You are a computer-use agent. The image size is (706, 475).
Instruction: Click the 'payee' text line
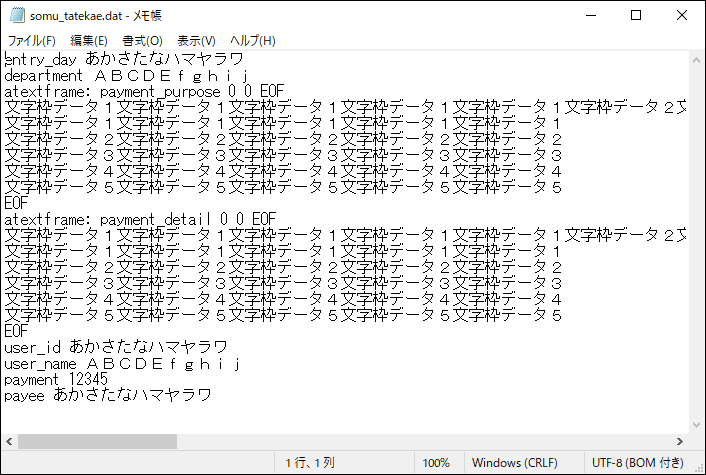click(x=108, y=395)
